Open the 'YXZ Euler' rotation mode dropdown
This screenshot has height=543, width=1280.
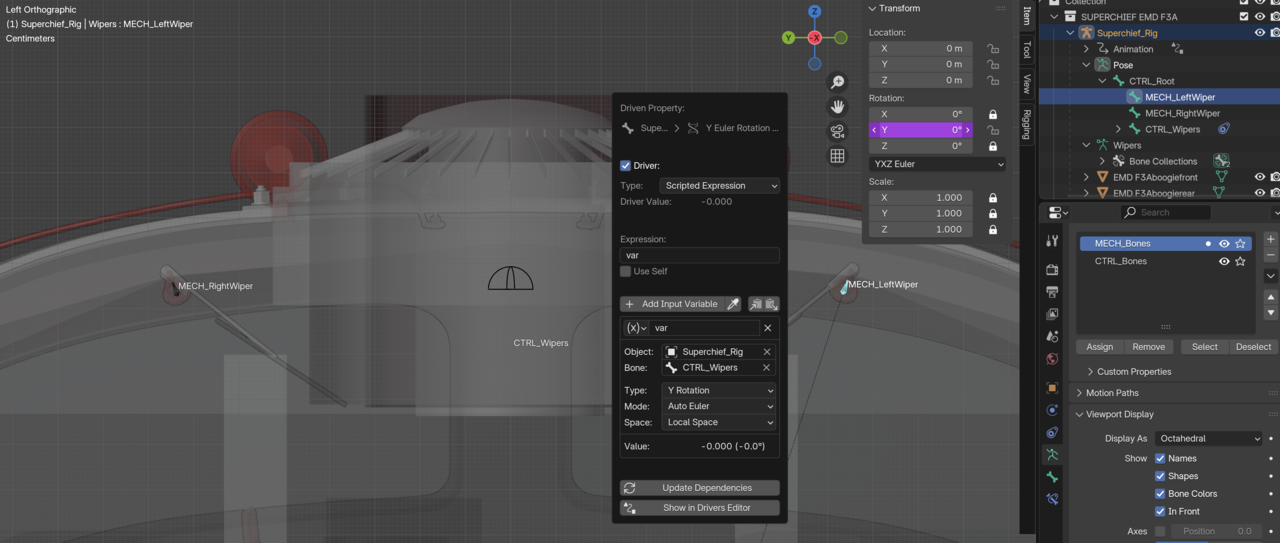tap(937, 164)
